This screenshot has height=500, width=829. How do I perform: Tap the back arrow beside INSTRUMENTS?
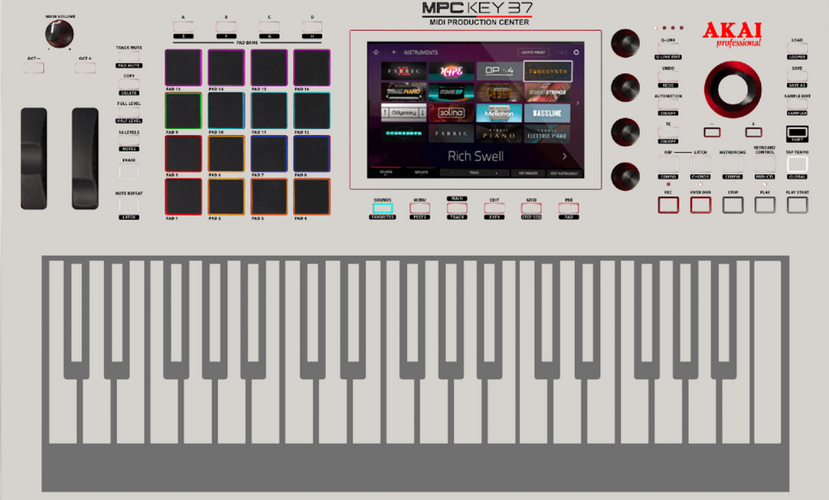click(x=394, y=52)
